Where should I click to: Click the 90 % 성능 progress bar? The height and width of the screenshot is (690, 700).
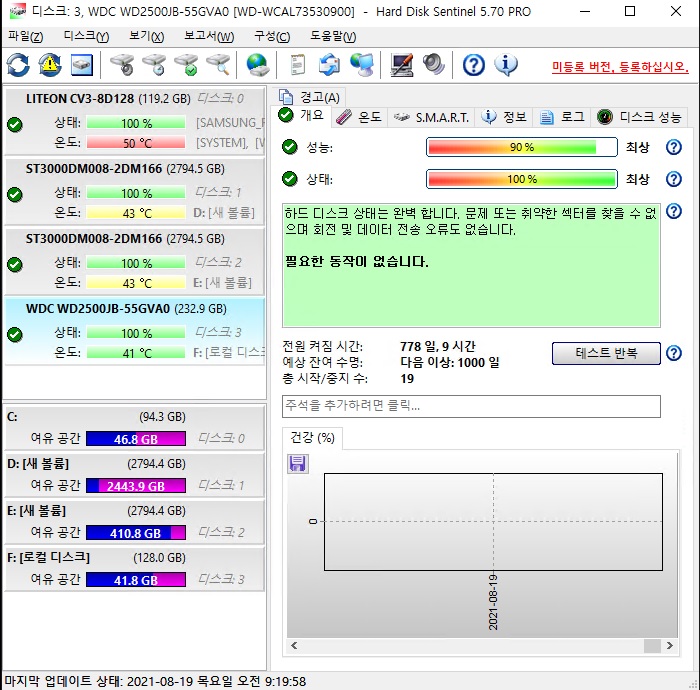point(522,147)
